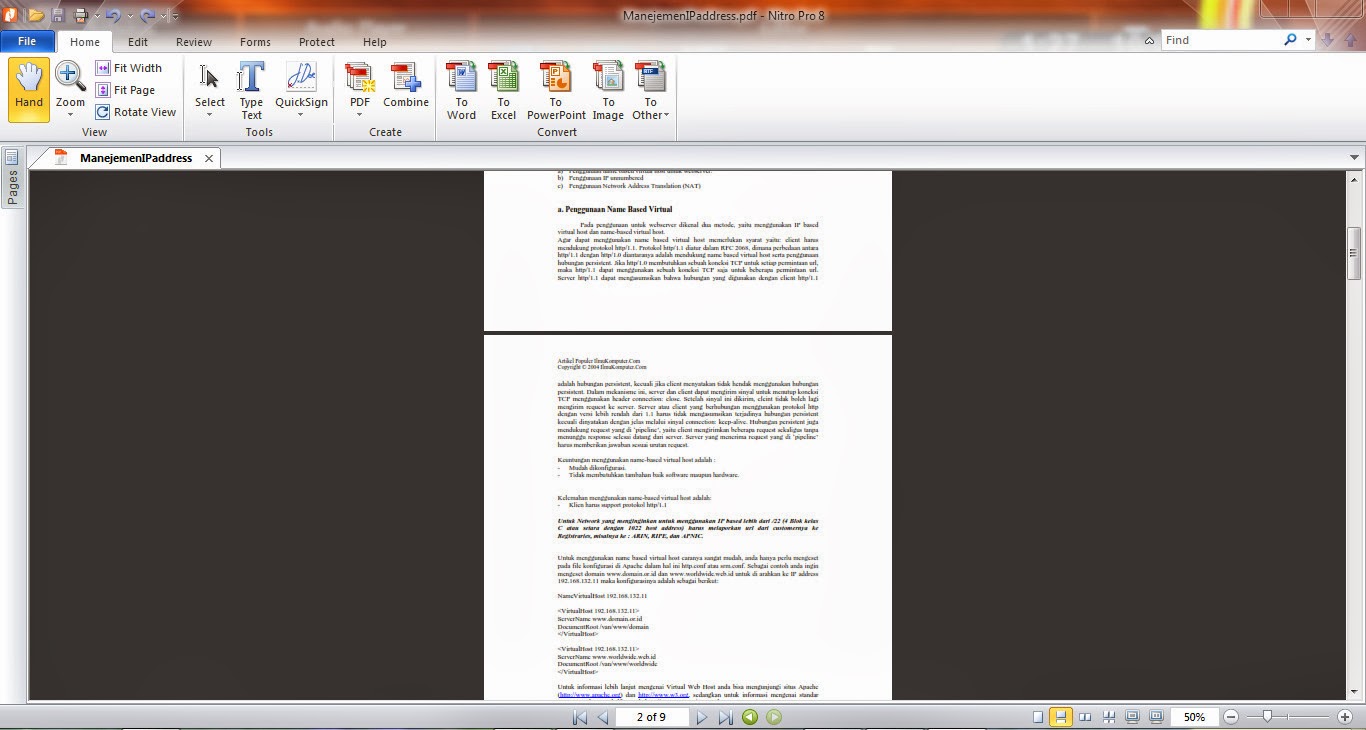Screen dimensions: 1366x730
Task: Click Rotate View button
Action: (x=136, y=112)
